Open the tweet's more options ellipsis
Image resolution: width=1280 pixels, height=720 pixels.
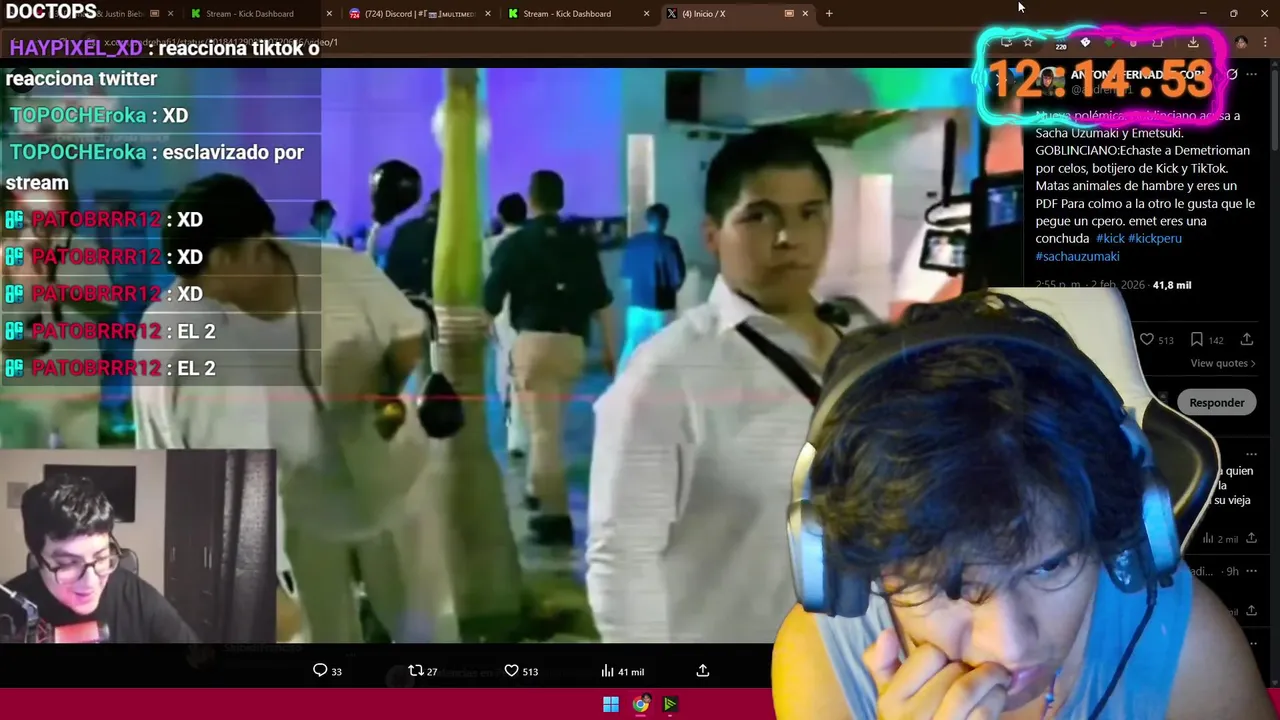[x=1252, y=75]
